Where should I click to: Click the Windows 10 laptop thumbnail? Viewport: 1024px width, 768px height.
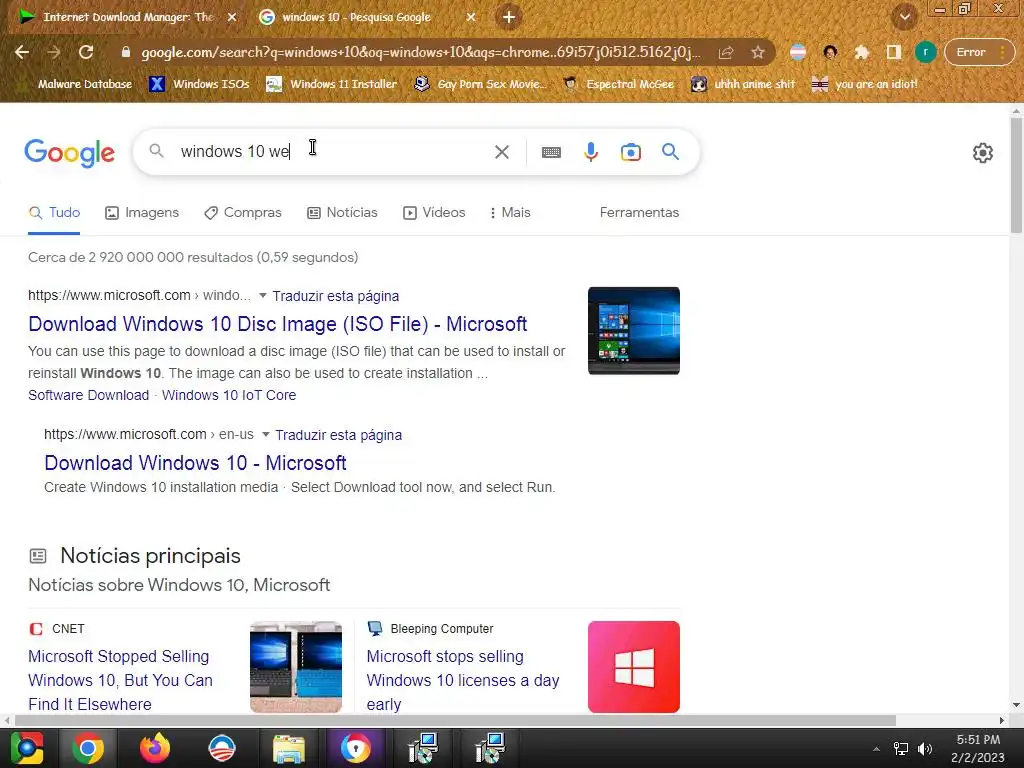(x=633, y=330)
